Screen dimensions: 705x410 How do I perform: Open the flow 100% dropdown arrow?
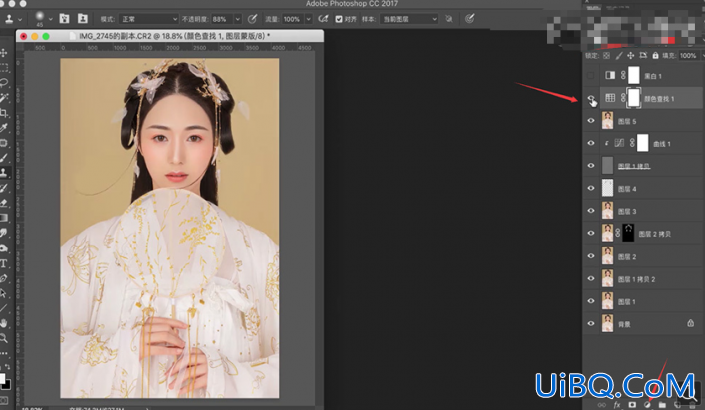pyautogui.click(x=308, y=19)
